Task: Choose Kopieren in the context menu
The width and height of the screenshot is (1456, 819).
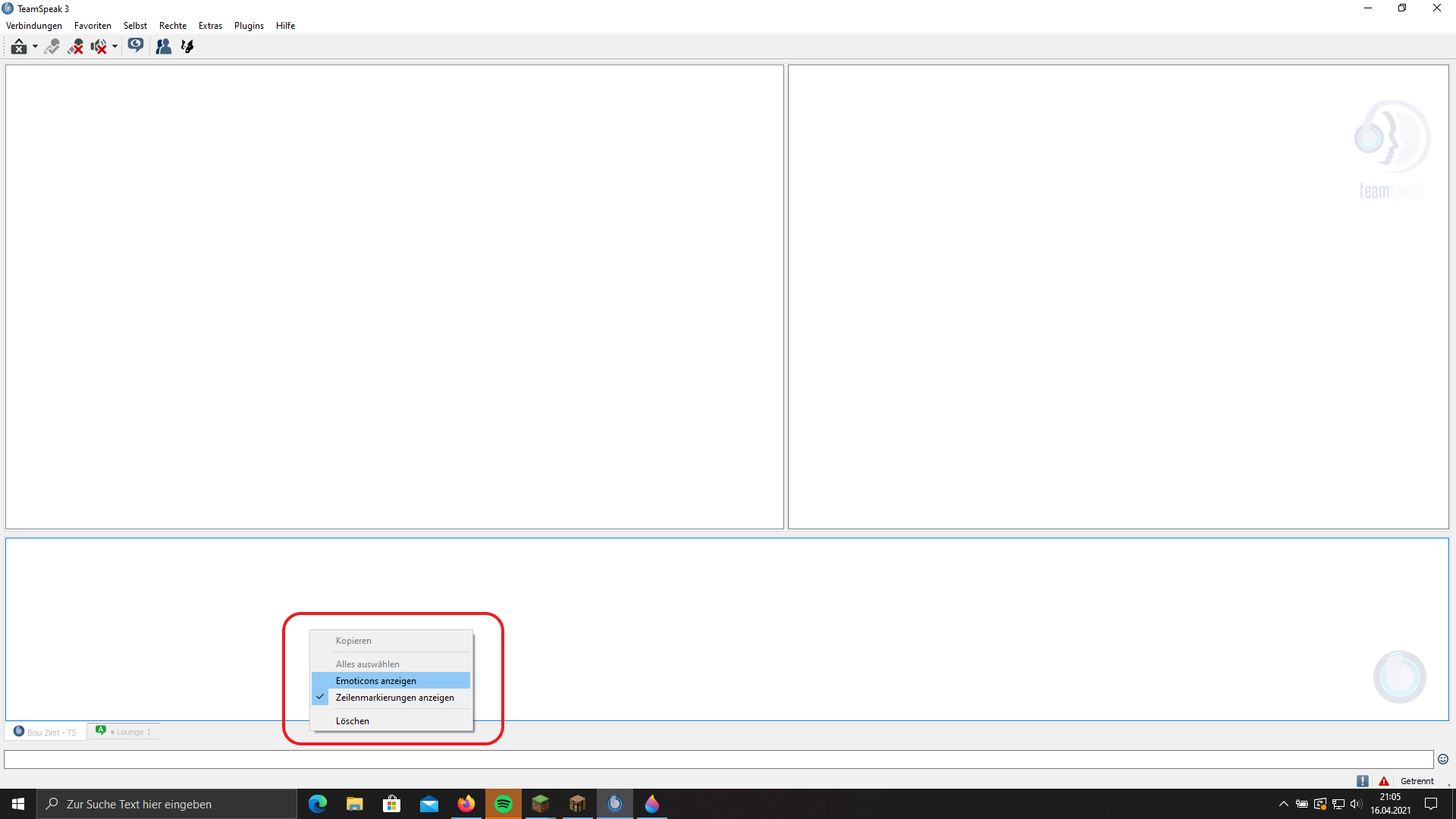Action: tap(391, 641)
